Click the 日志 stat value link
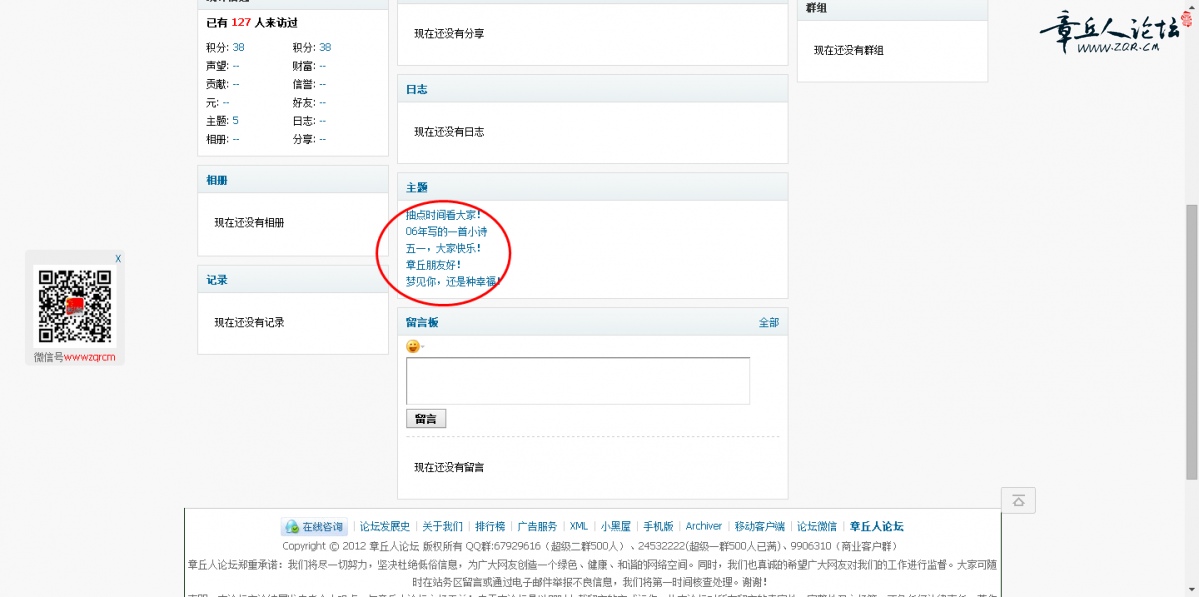 pos(323,121)
